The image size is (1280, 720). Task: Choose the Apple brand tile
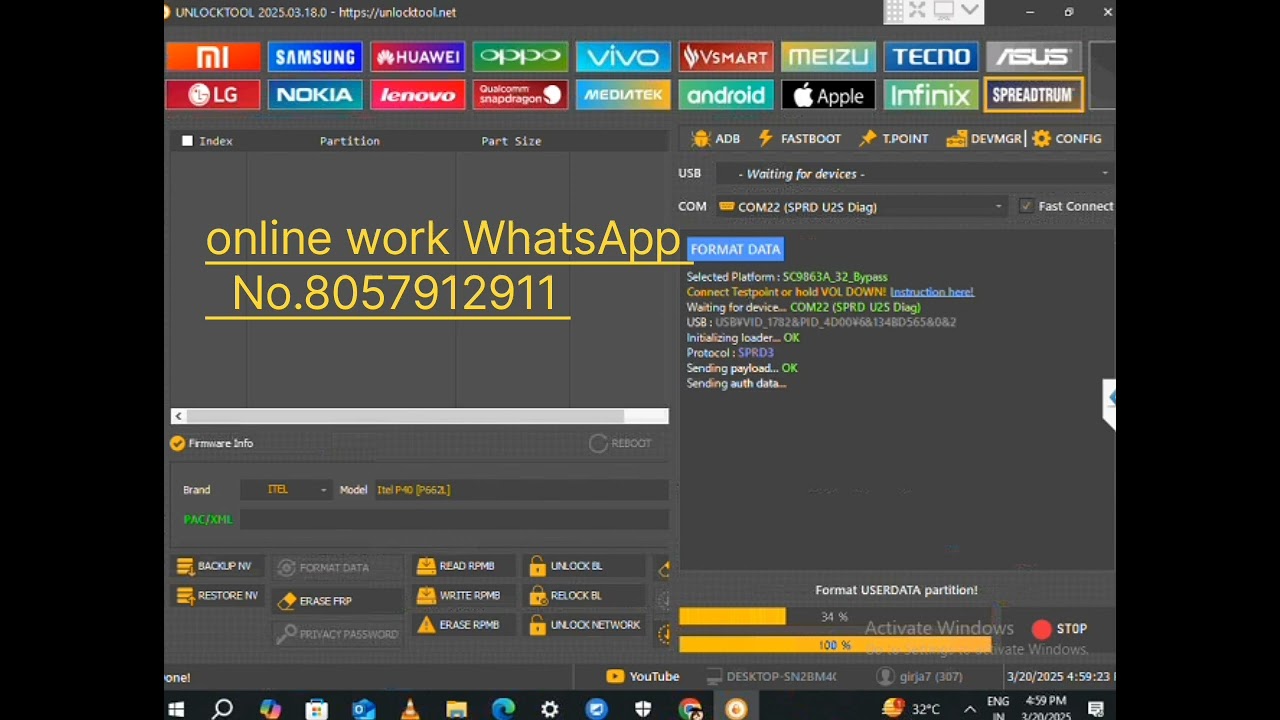(x=827, y=95)
